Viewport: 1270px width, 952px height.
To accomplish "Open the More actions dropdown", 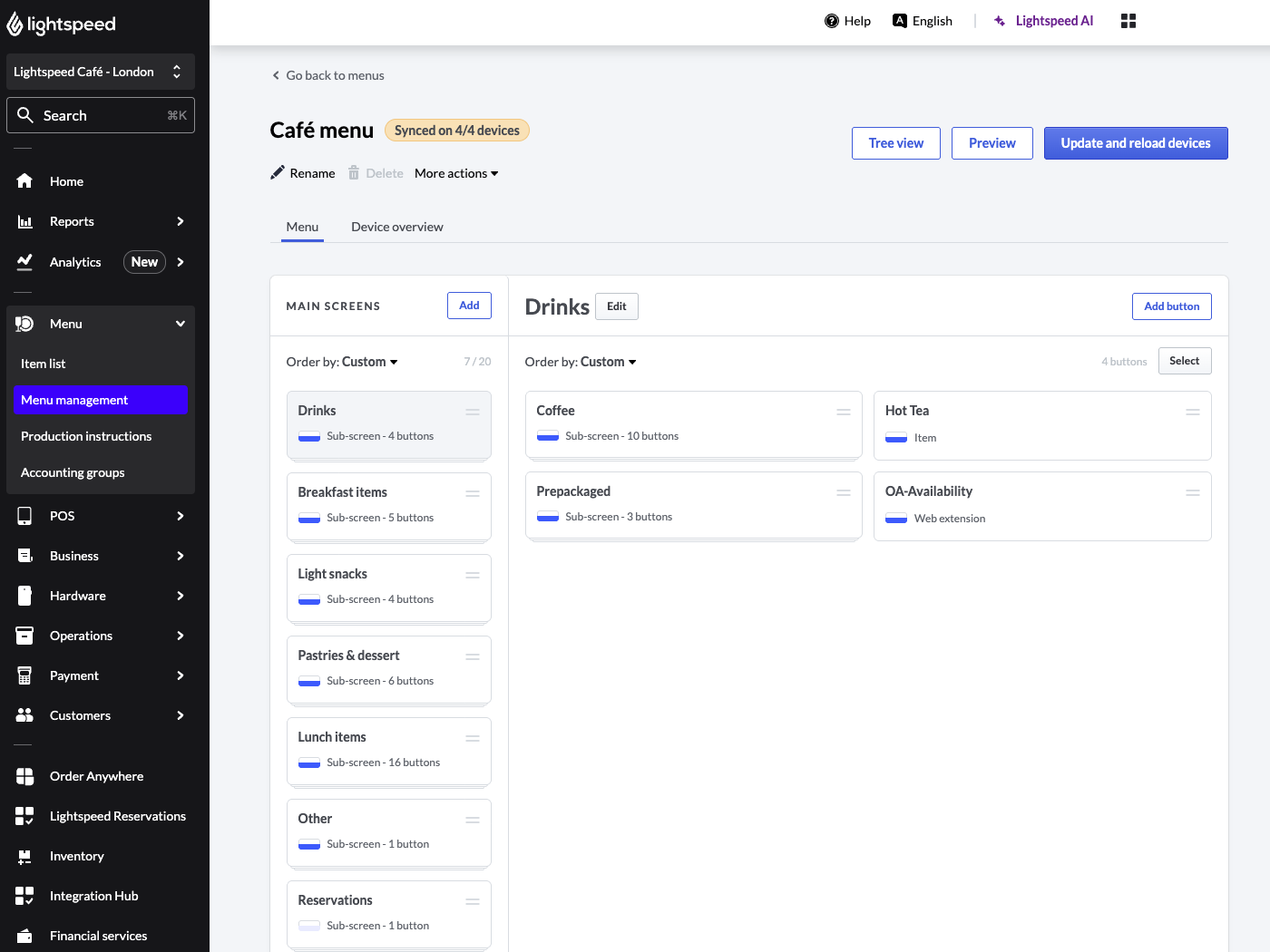I will [x=456, y=173].
